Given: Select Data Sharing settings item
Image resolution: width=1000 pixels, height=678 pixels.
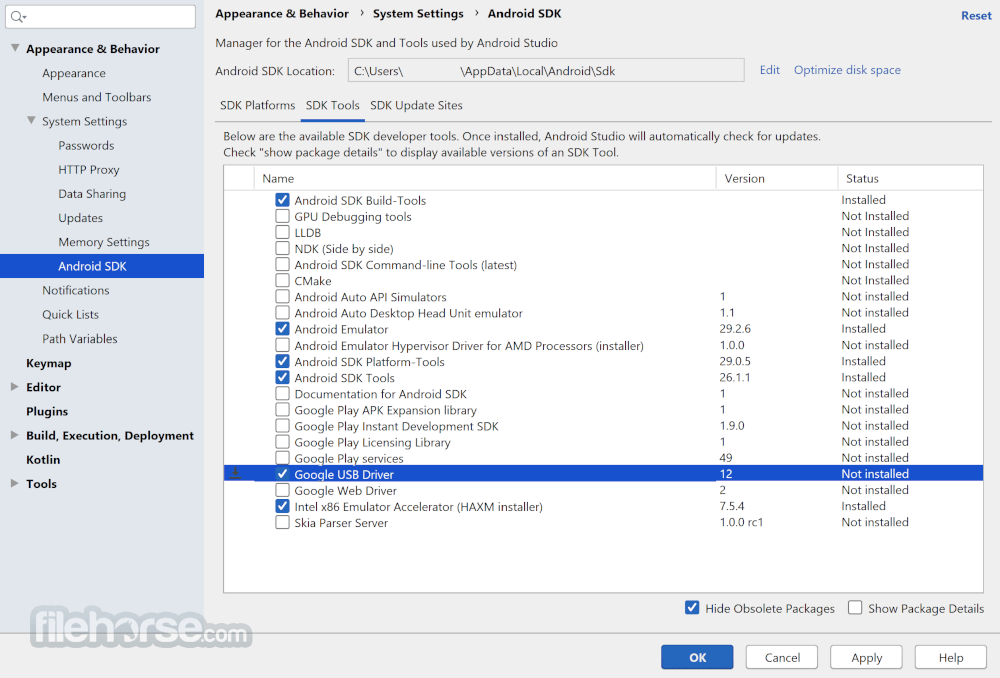Looking at the screenshot, I should point(92,194).
